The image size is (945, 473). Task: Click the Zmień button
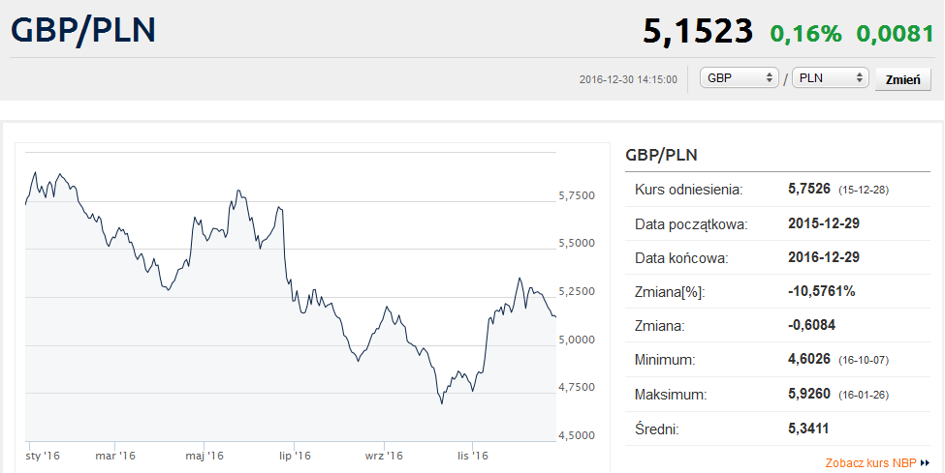coord(903,80)
